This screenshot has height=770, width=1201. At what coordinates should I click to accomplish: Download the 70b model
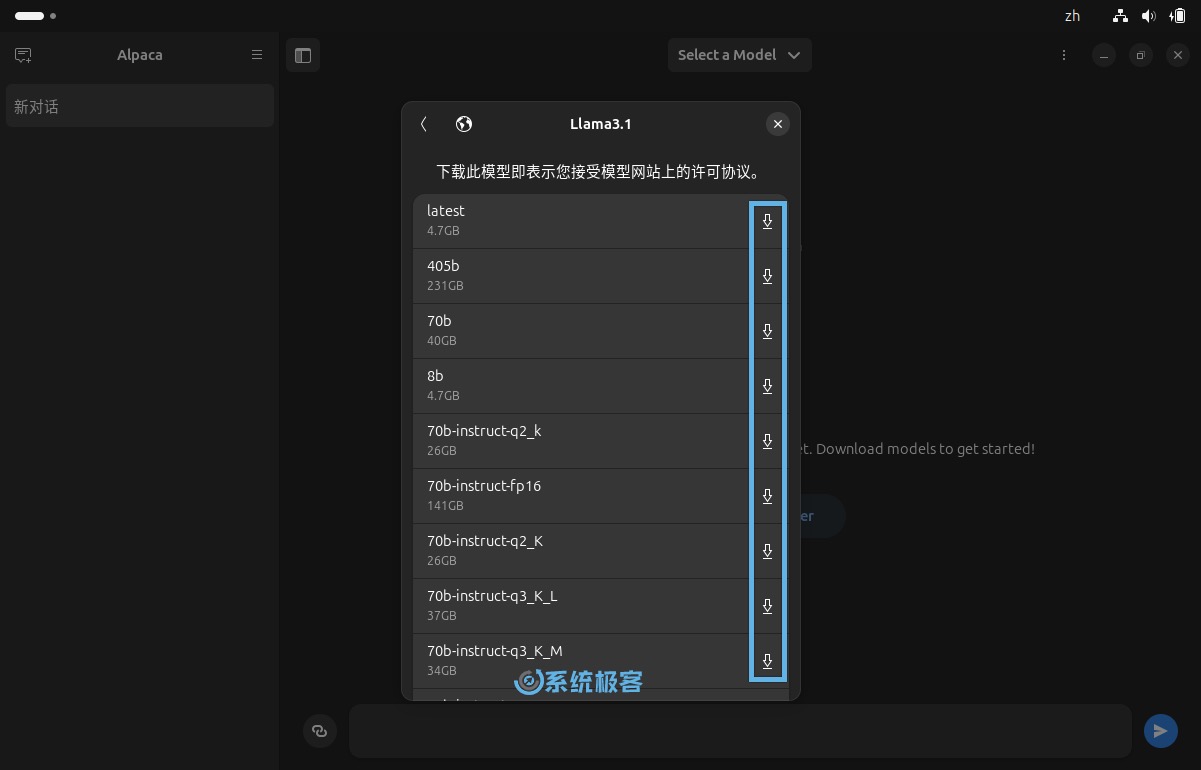(x=767, y=331)
